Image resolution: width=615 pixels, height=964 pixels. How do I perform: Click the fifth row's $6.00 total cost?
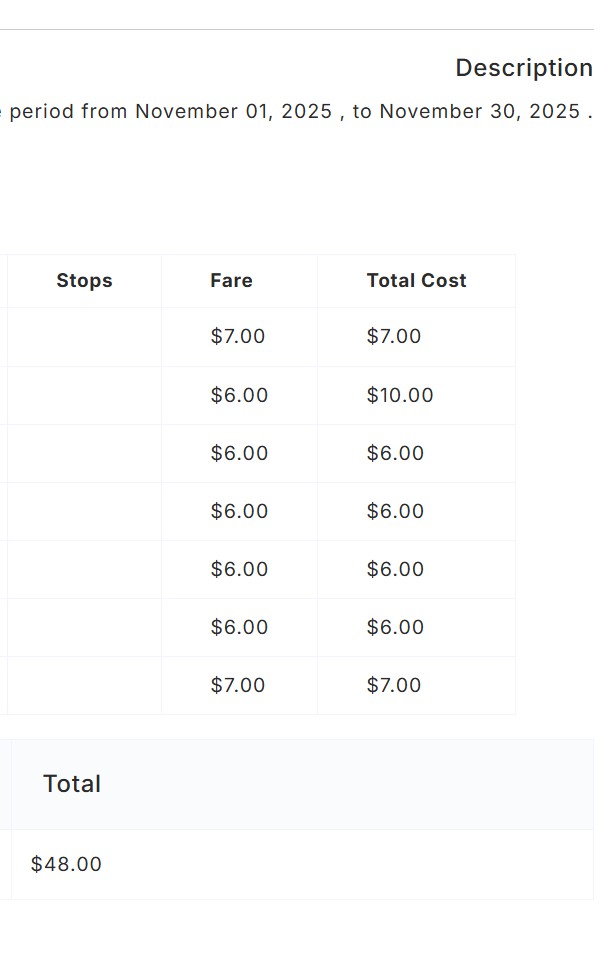(x=395, y=569)
